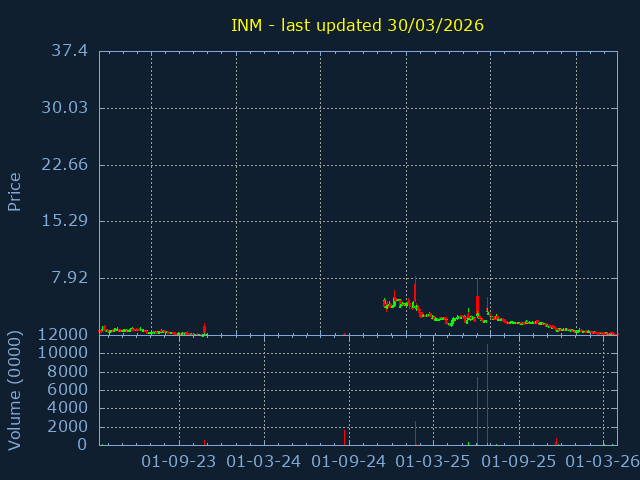Select the 6000 volume tick label

coord(64,390)
